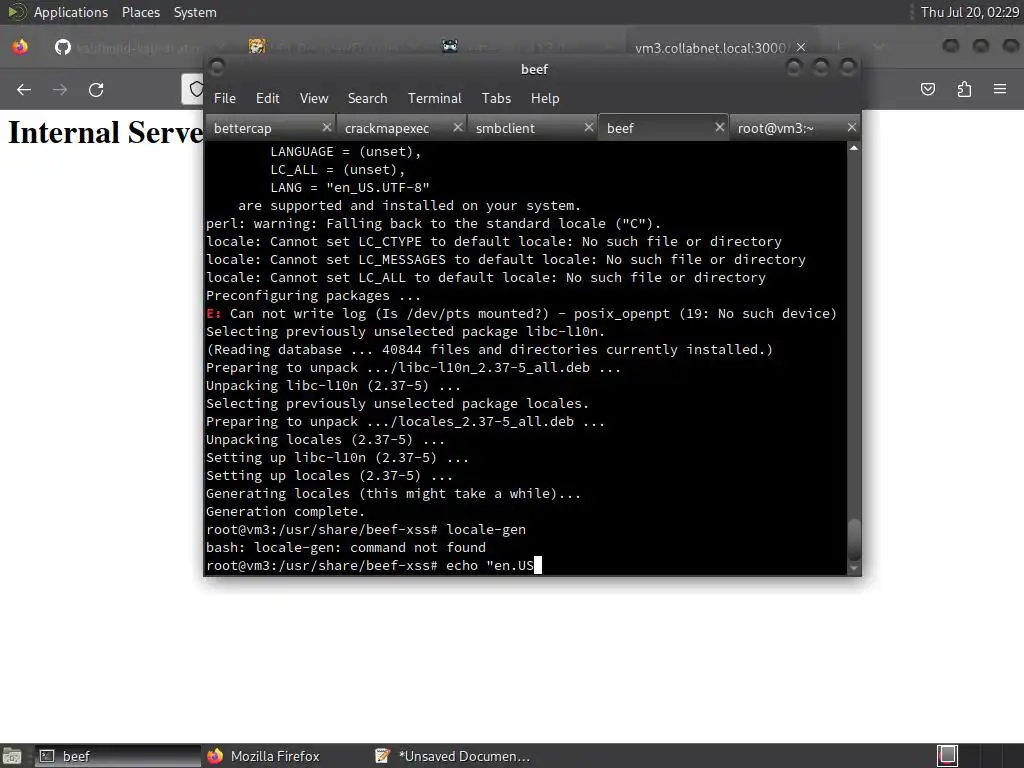Click the terminal line 'Generation complete.'
Viewport: 1024px width, 768px height.
pyautogui.click(x=285, y=511)
